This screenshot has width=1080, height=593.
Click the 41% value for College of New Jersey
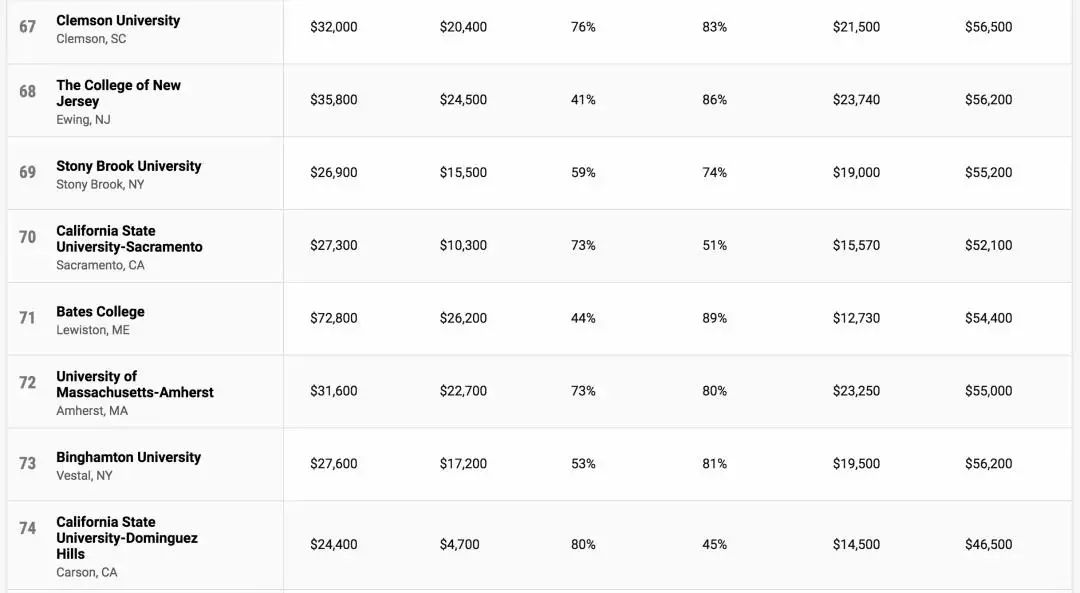coord(583,100)
